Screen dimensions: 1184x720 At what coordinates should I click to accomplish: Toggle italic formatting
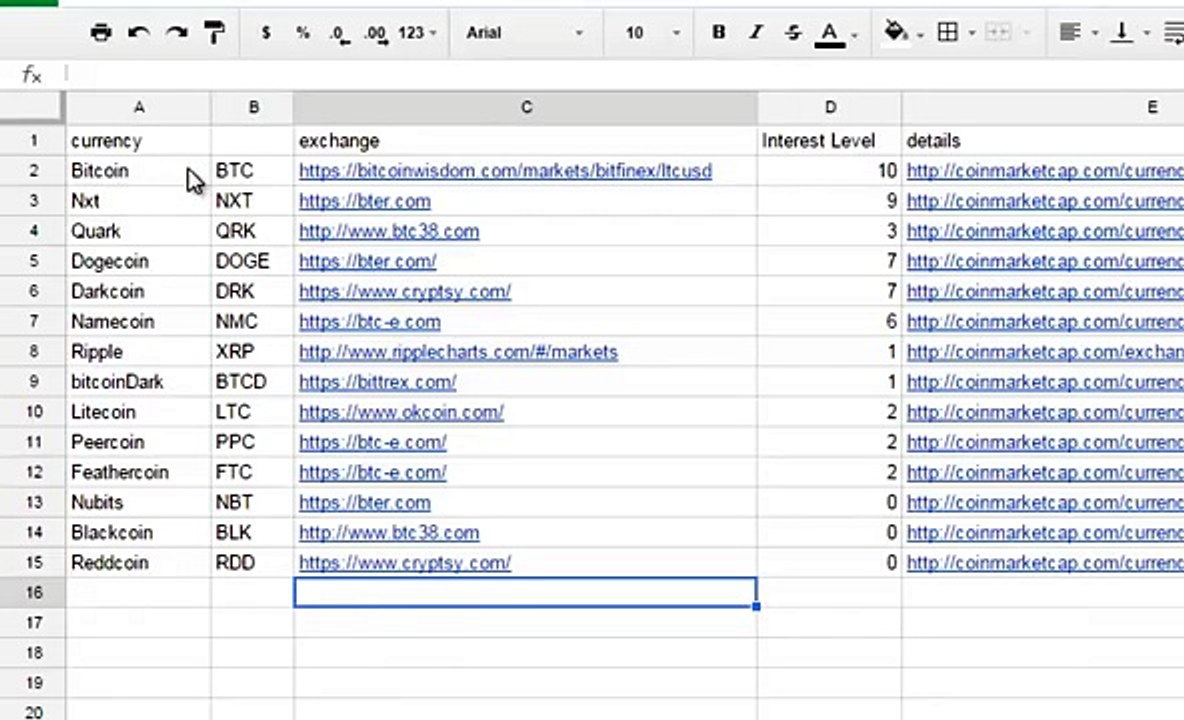[756, 33]
